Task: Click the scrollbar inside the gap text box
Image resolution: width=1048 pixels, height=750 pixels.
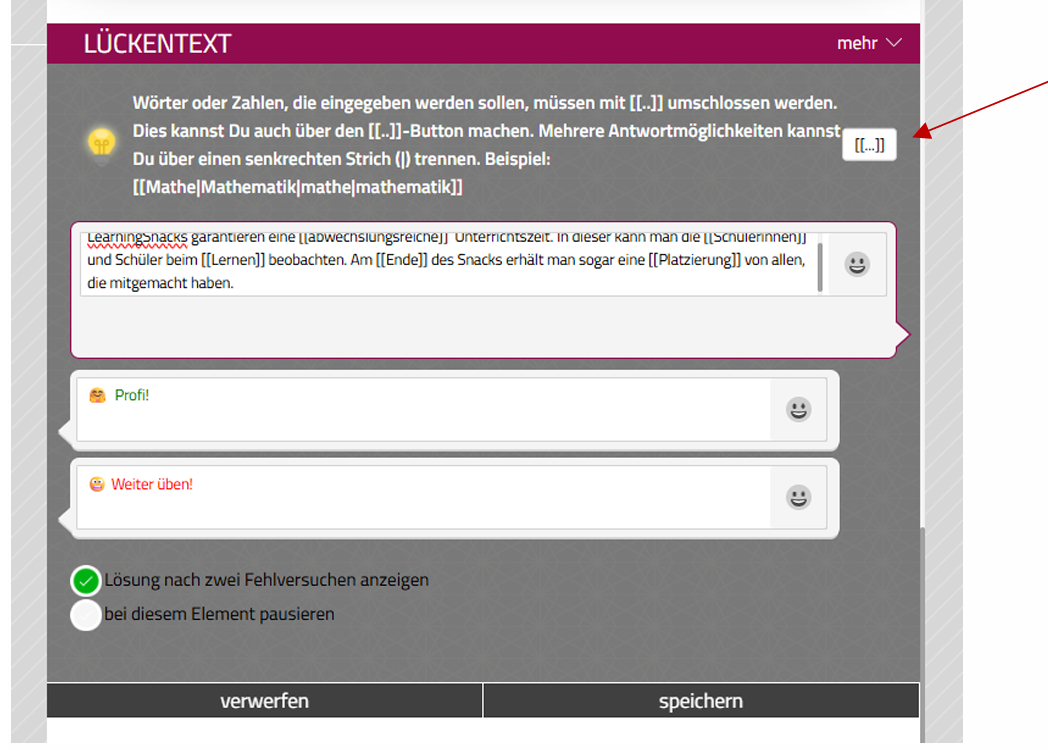Action: (821, 265)
